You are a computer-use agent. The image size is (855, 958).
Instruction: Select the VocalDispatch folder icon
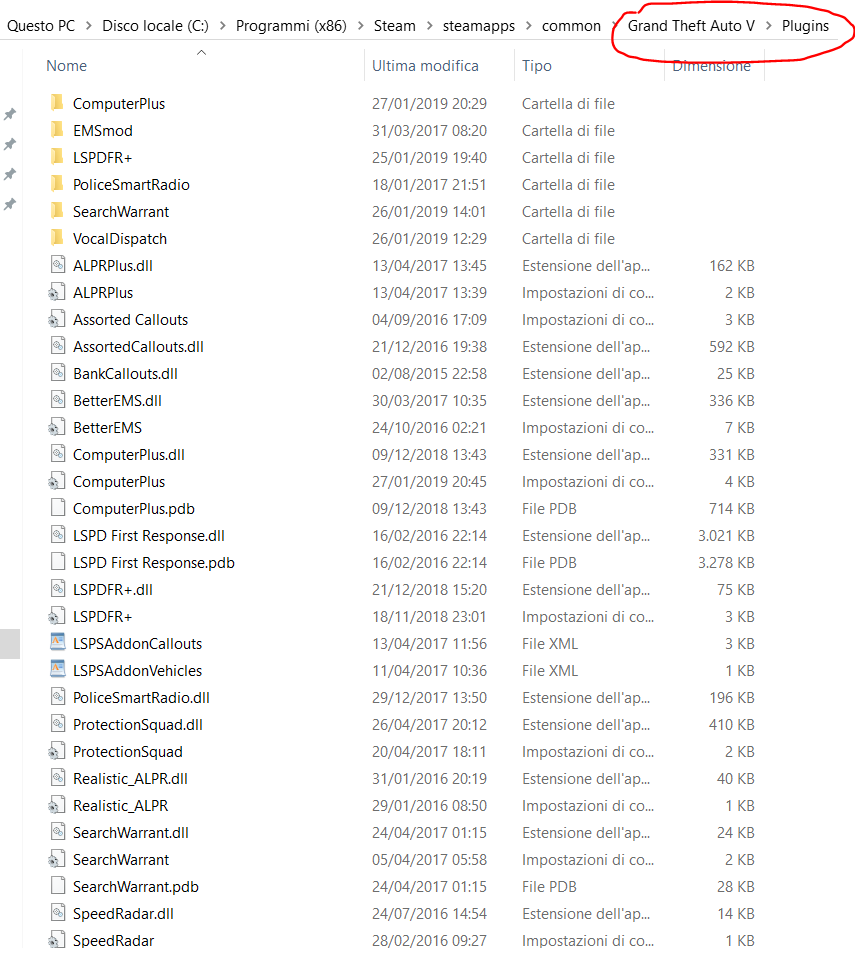[57, 238]
